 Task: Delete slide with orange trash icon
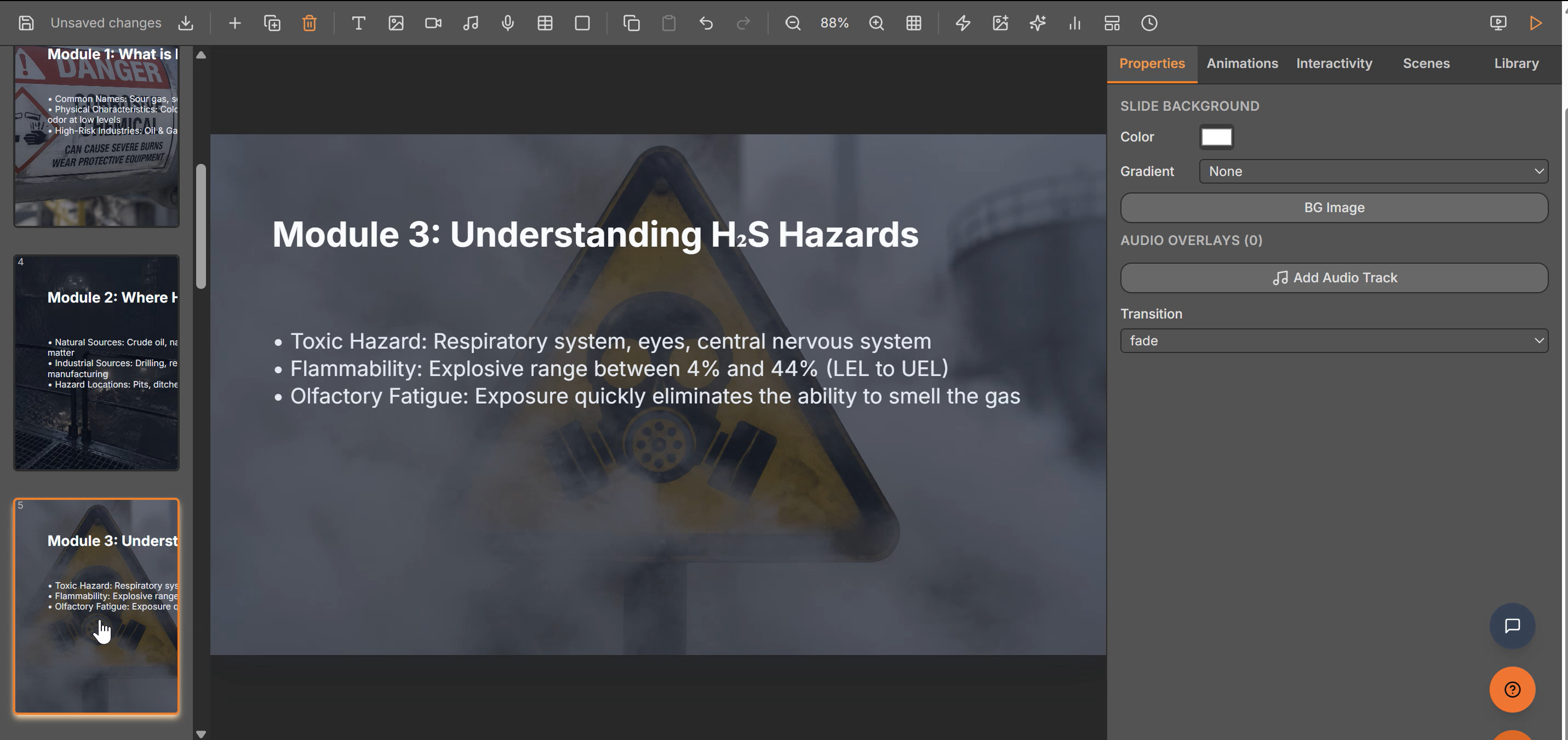(x=309, y=23)
